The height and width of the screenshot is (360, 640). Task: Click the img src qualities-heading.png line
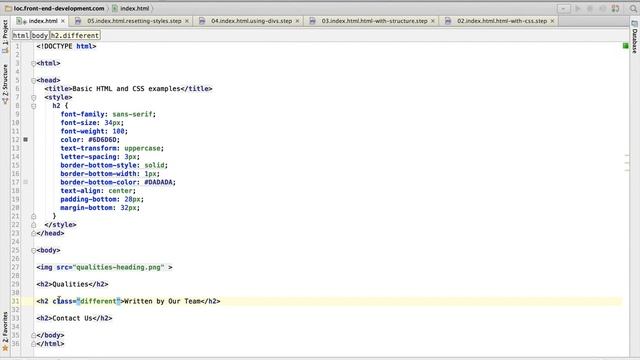(x=104, y=267)
